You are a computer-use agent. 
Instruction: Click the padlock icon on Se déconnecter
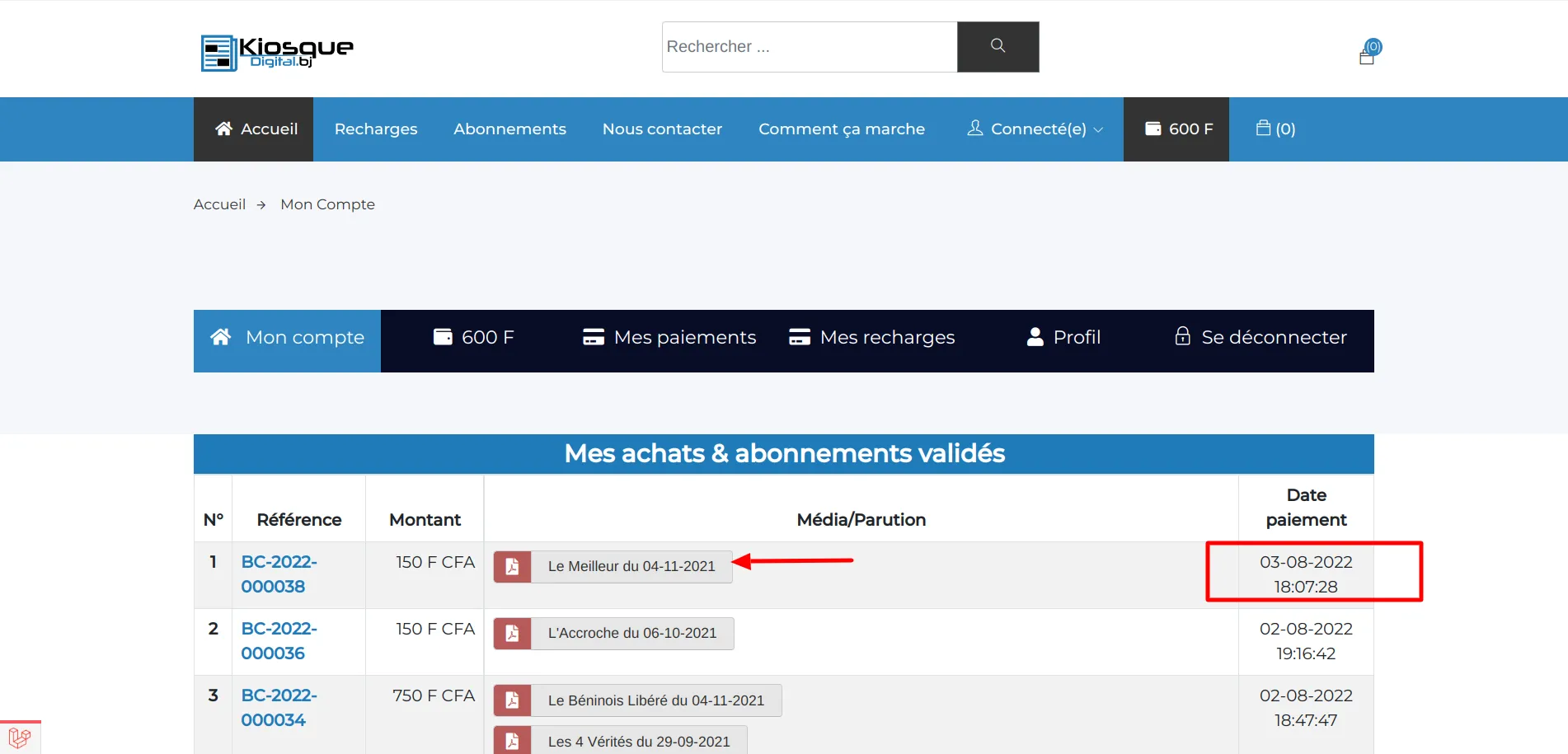click(1183, 336)
